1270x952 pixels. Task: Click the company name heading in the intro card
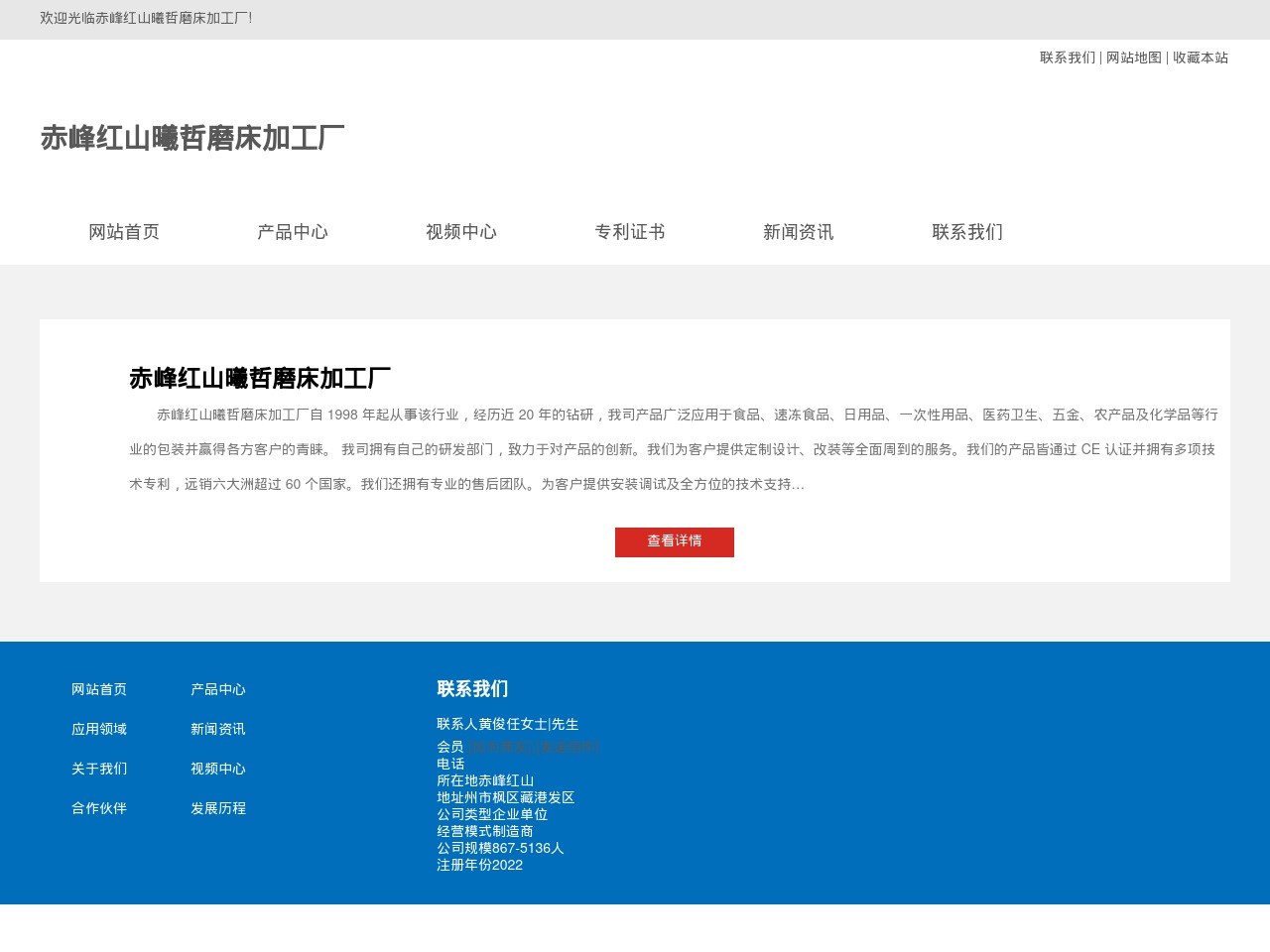click(x=260, y=378)
